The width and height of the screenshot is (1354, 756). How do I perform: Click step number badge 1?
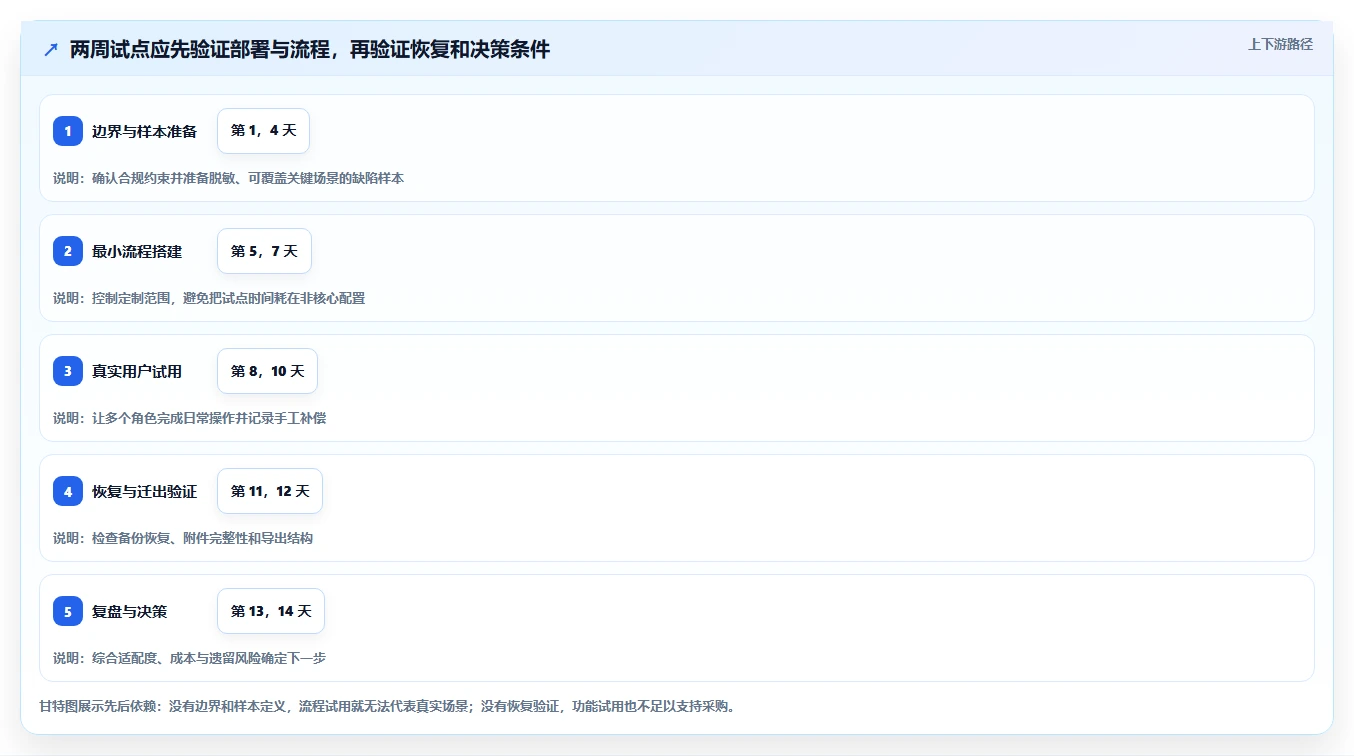coord(68,131)
